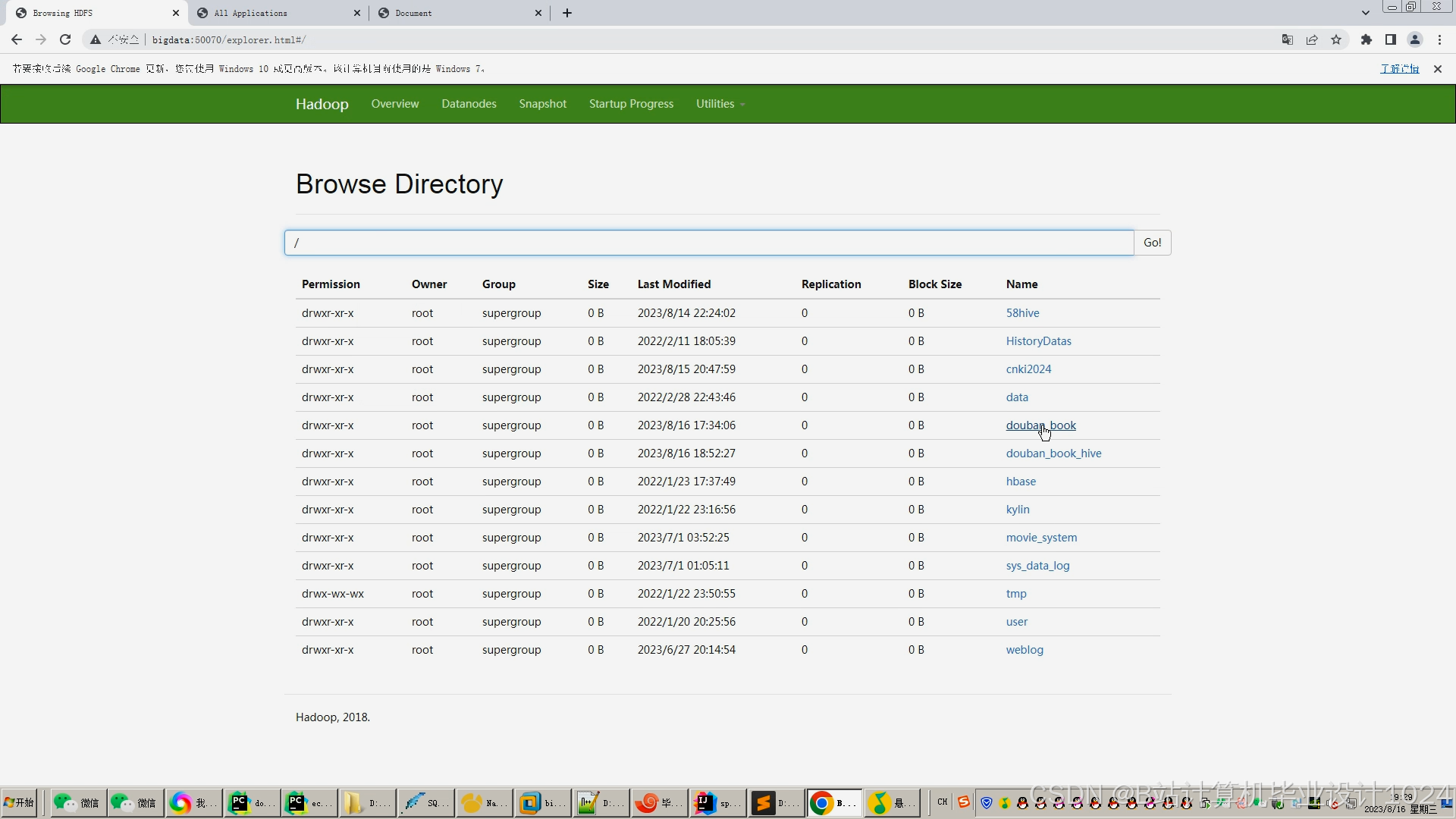The height and width of the screenshot is (819, 1456).
Task: Open the movie_system directory link
Action: pos(1041,538)
